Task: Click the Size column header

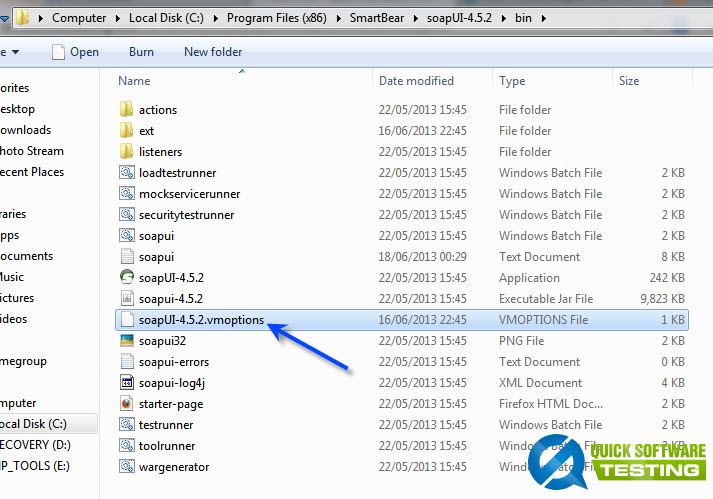Action: coord(629,81)
